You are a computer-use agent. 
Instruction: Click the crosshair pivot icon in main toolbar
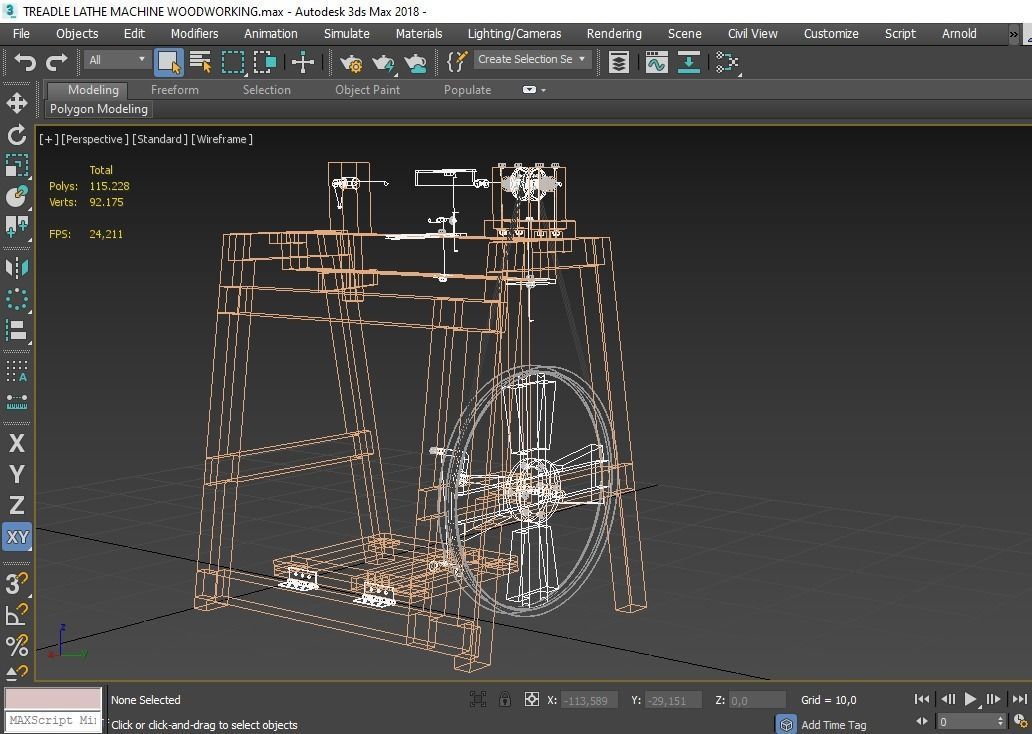pos(303,62)
